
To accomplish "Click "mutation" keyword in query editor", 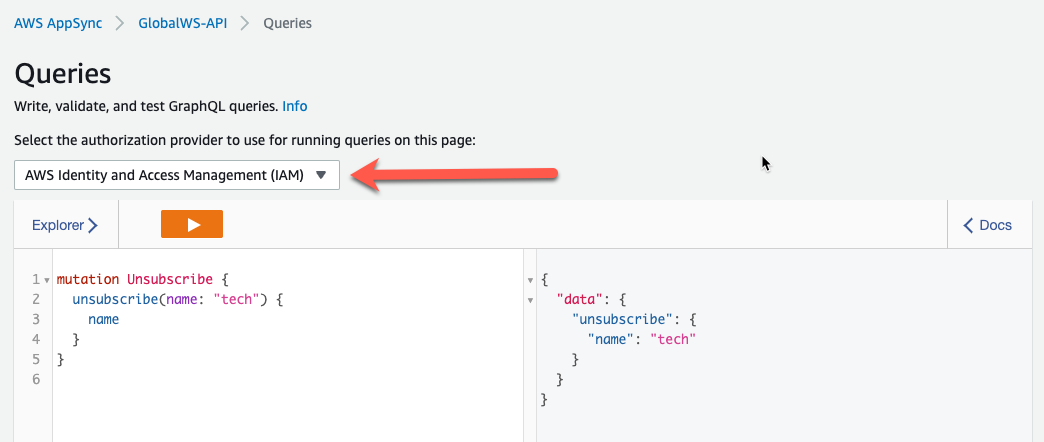I will click(x=88, y=279).
